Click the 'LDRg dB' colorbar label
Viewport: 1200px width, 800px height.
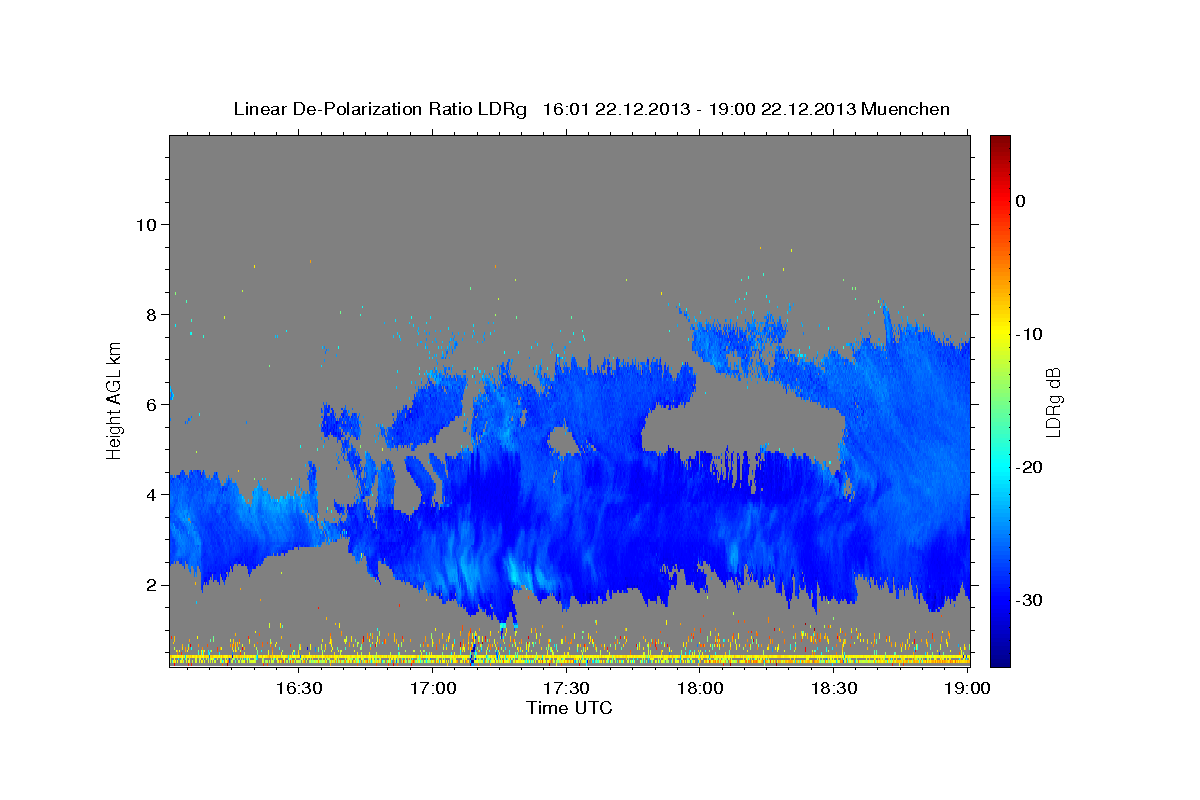coord(1053,402)
